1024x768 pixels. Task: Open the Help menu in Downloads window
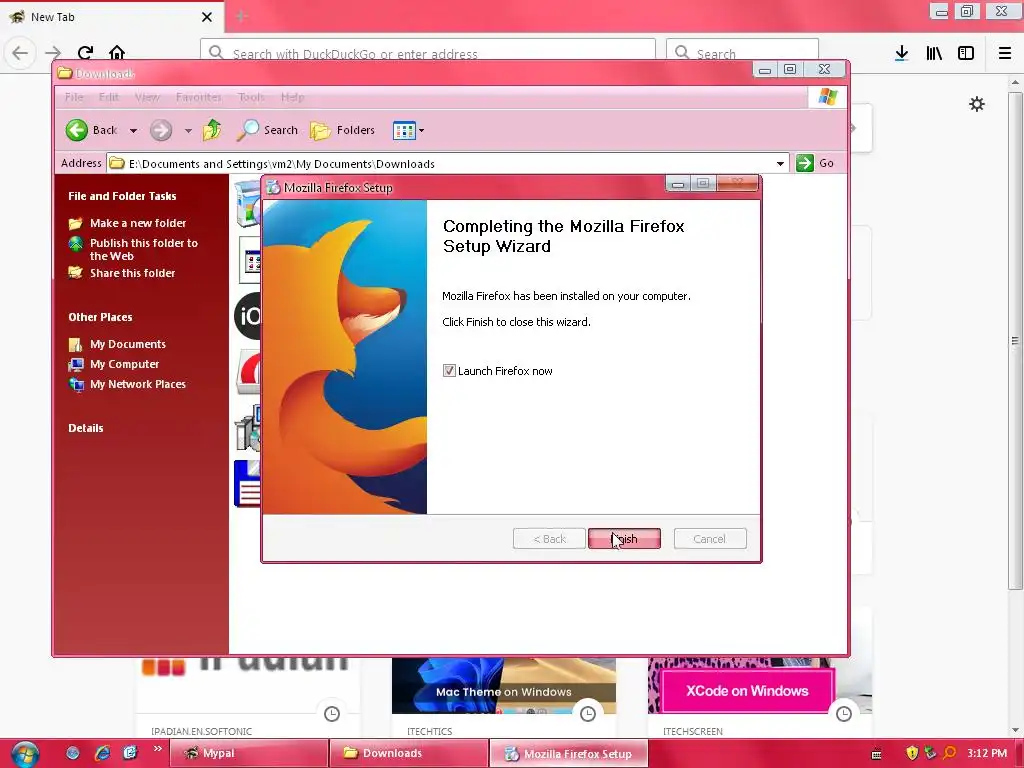293,97
